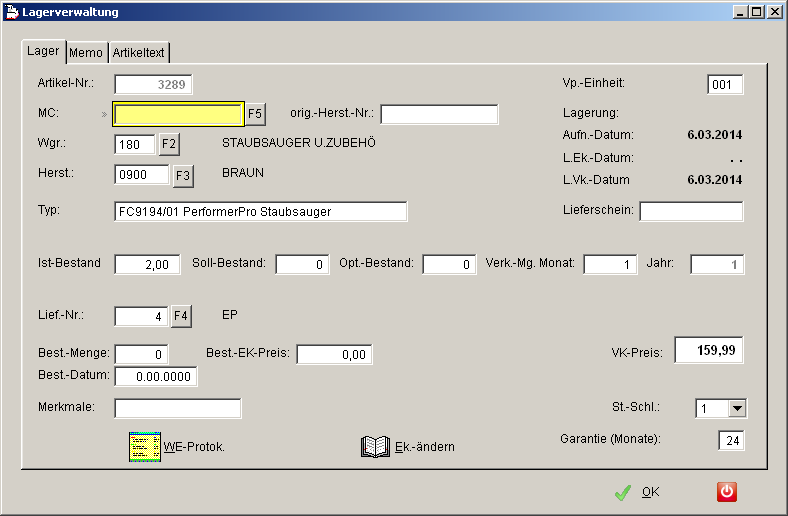This screenshot has width=788, height=516.
Task: Click the Verk.-Mg. Monat field
Action: 610,264
